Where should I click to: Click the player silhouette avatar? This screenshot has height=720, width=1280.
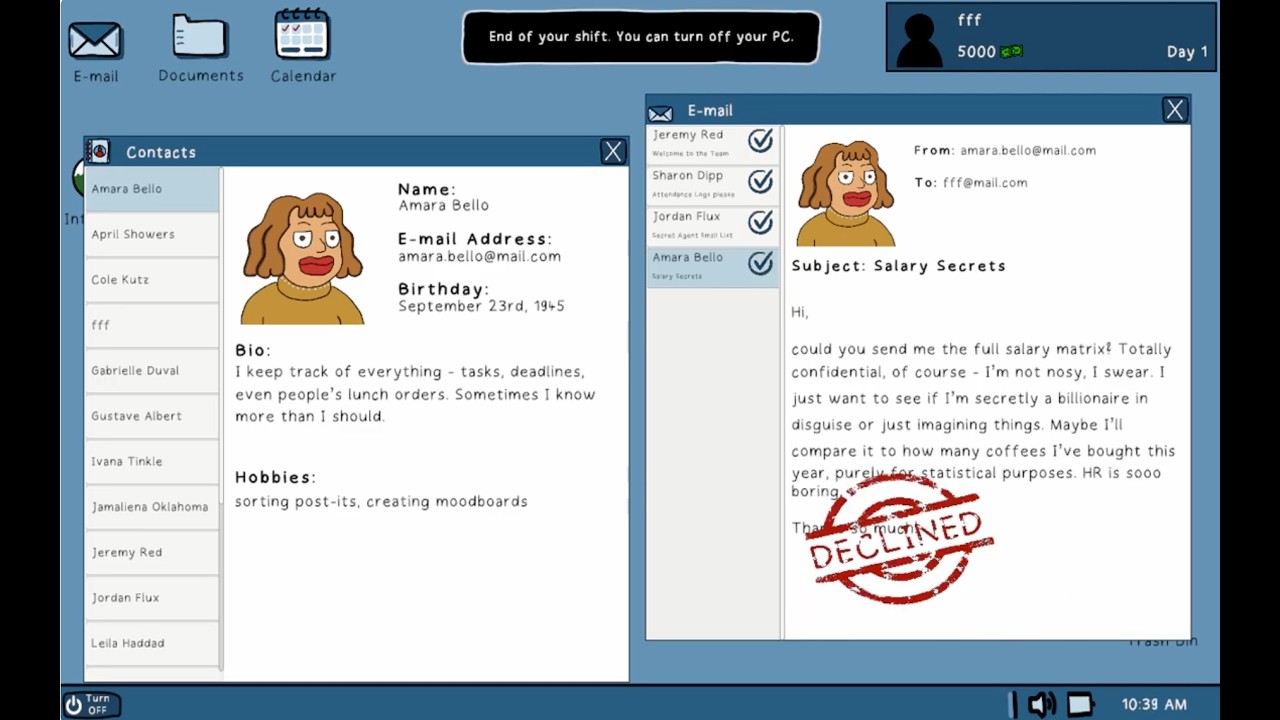coord(919,38)
